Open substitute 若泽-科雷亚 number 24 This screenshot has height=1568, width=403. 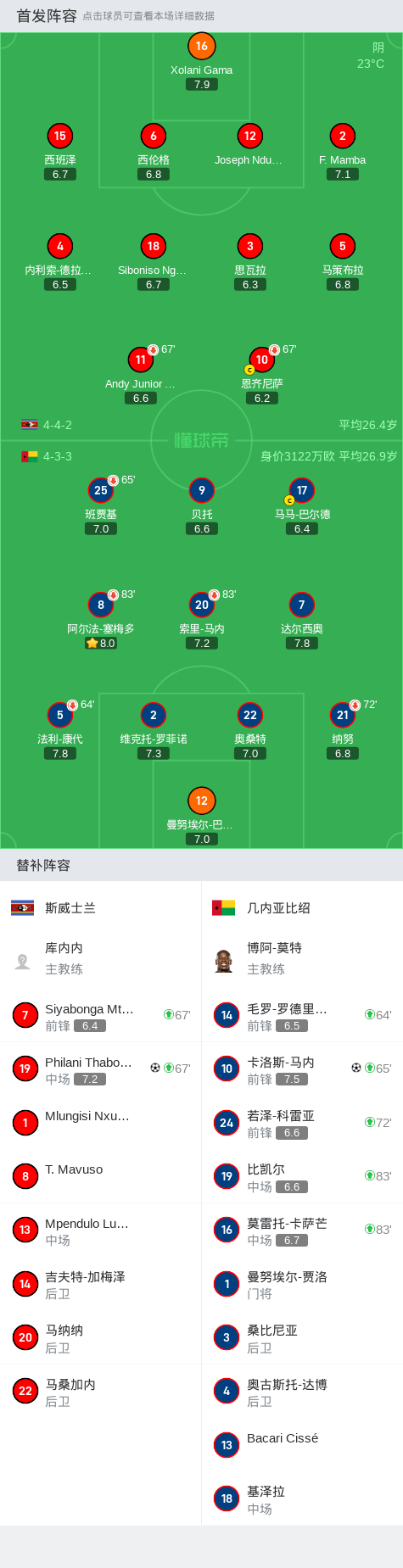click(x=302, y=1123)
